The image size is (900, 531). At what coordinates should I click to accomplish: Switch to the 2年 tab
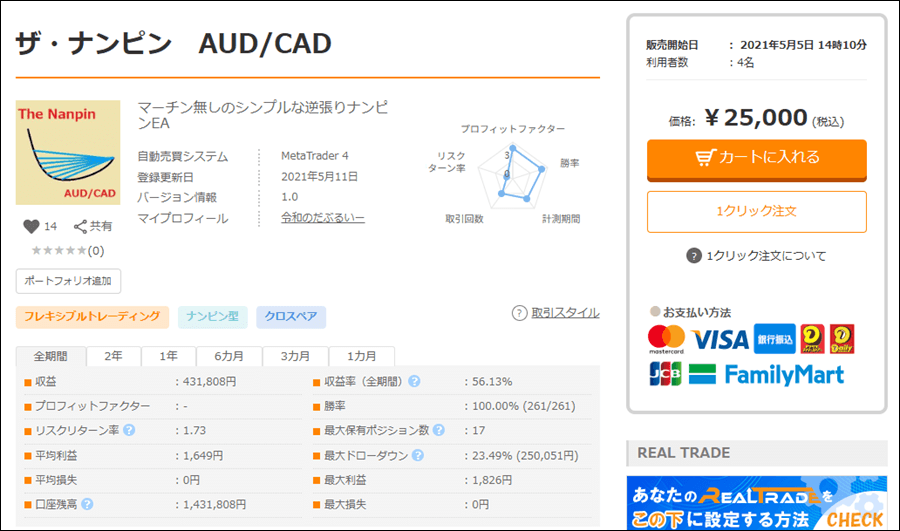pyautogui.click(x=114, y=356)
